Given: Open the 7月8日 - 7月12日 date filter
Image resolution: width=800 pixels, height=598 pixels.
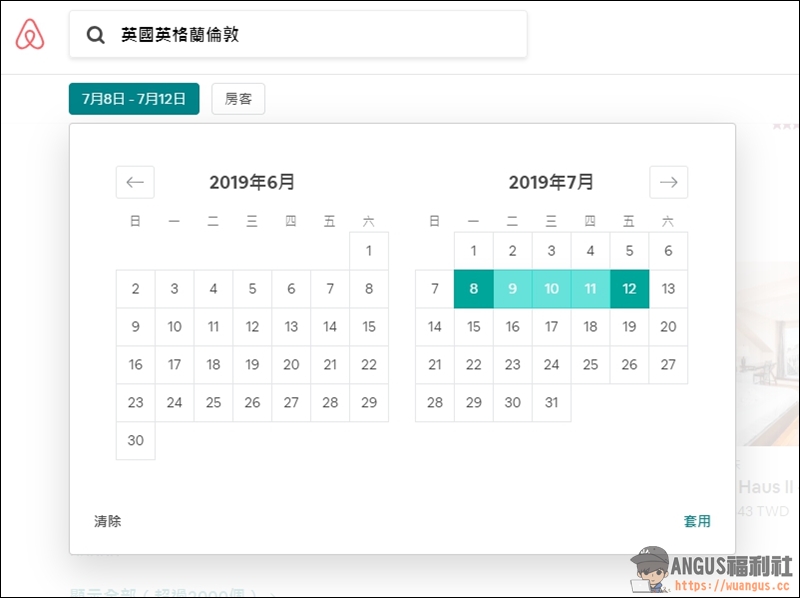Looking at the screenshot, I should [x=134, y=99].
